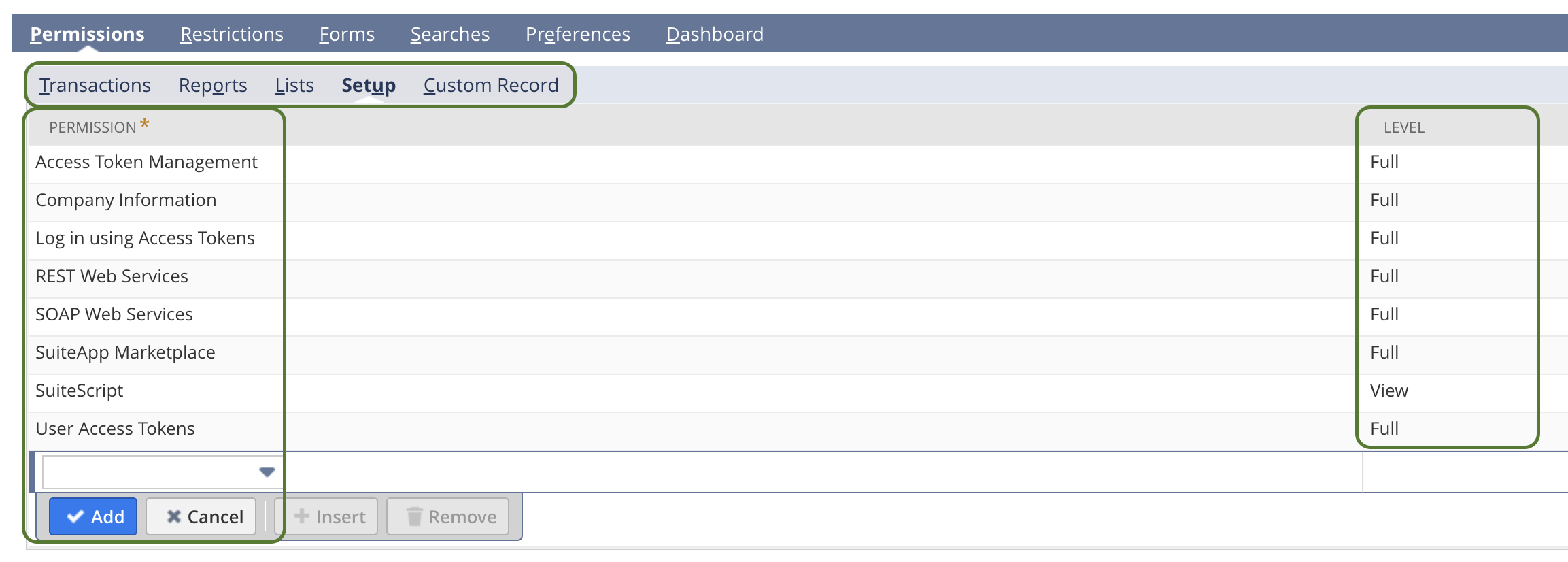Click the REST Web Services row
The height and width of the screenshot is (562, 1568).
[112, 276]
